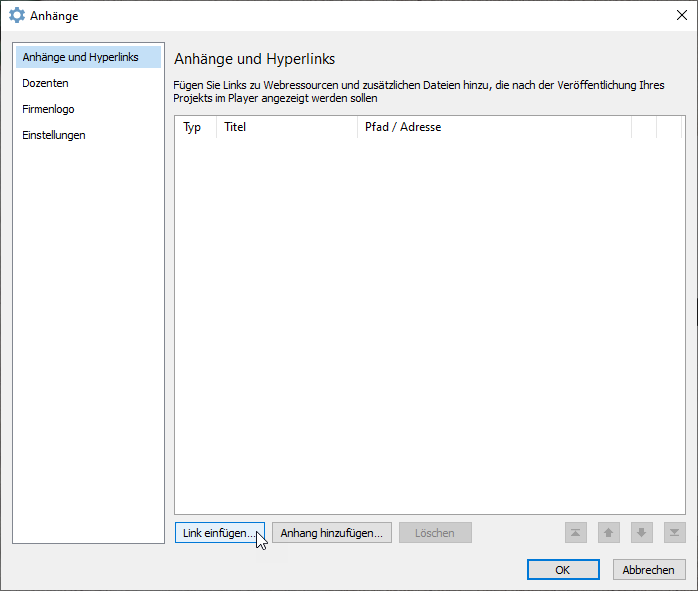Click the Anhänge und Hyperlinks heading text

tap(254, 59)
